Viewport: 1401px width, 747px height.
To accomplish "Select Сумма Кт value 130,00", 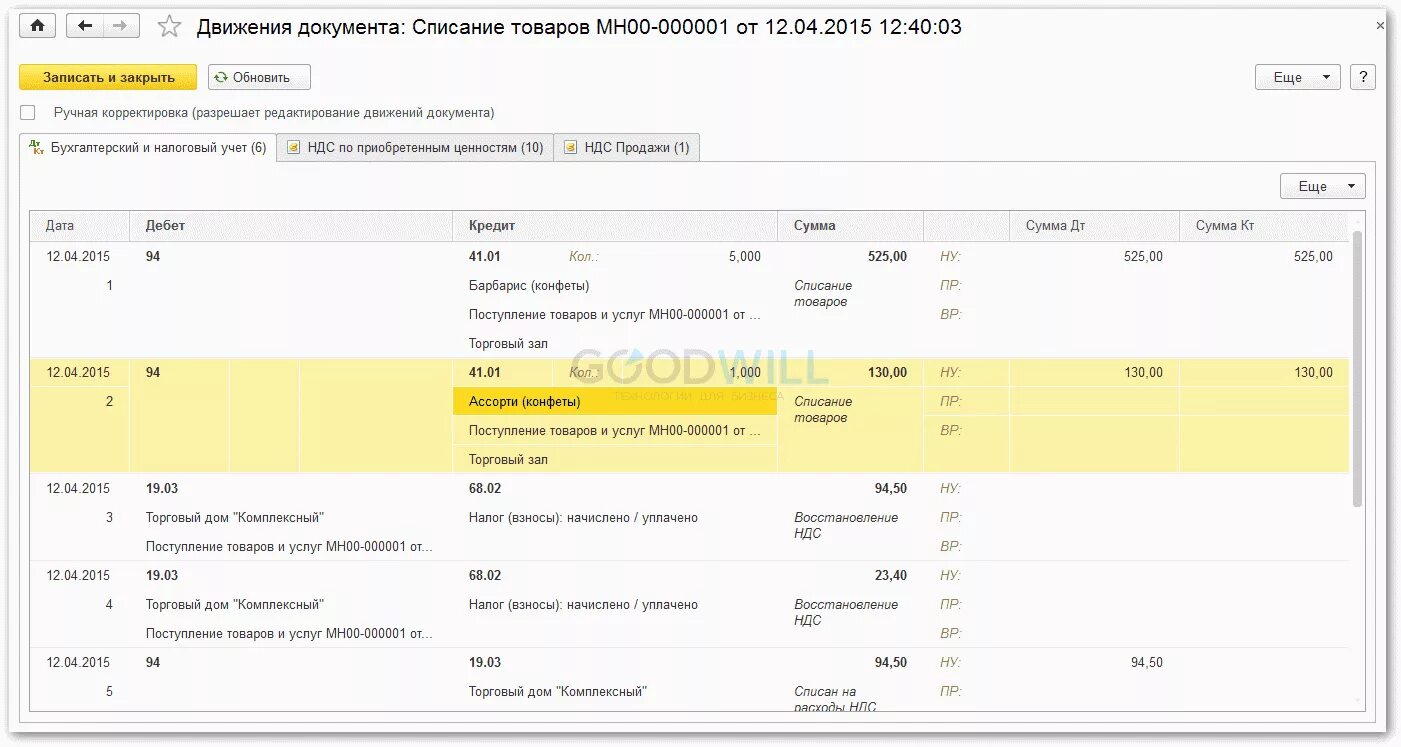I will coord(1313,372).
